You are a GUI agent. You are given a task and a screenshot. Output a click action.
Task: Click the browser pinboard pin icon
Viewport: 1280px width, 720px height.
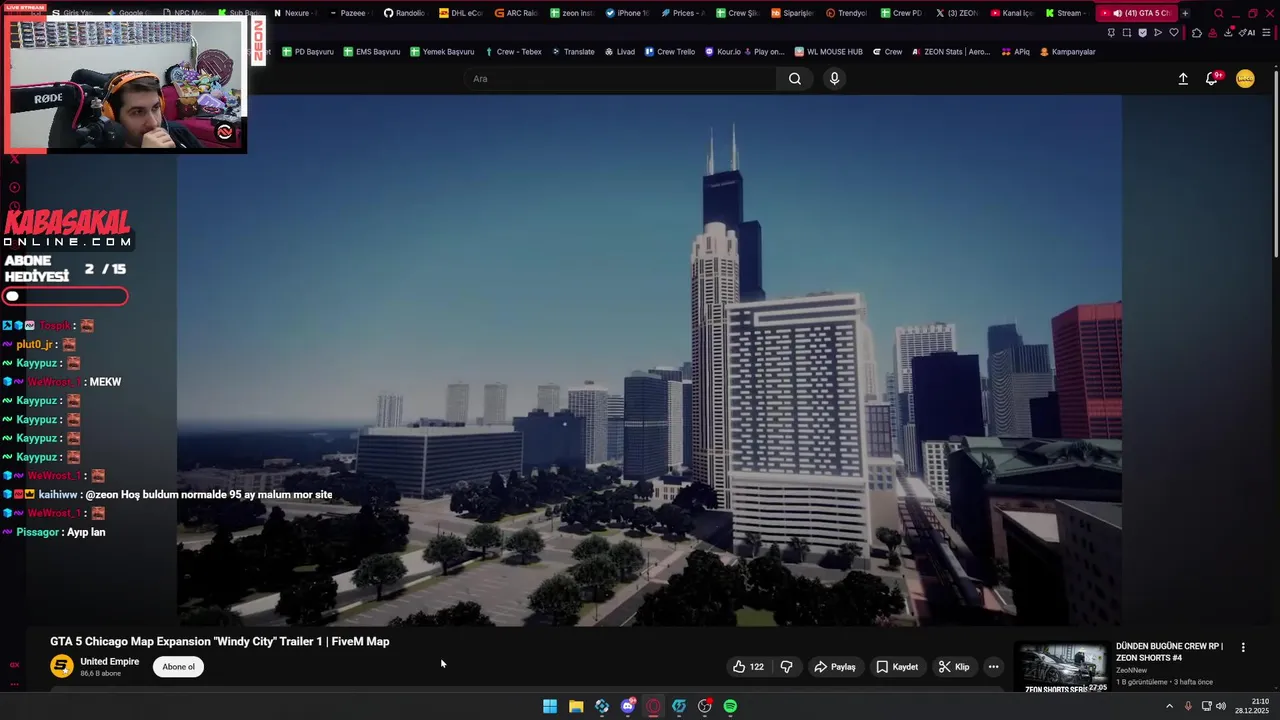point(1111,32)
